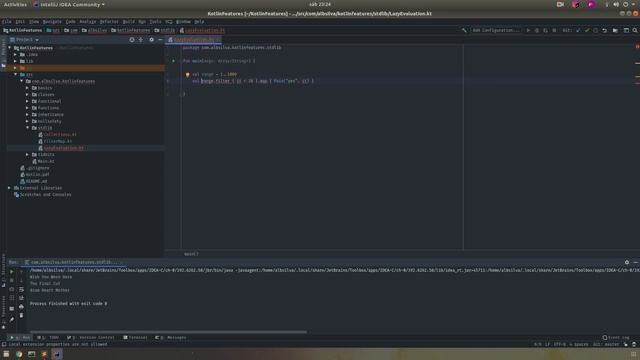640x360 pixels.
Task: Click kotlinfeatures in the breadcrumb bar
Action: point(131,30)
